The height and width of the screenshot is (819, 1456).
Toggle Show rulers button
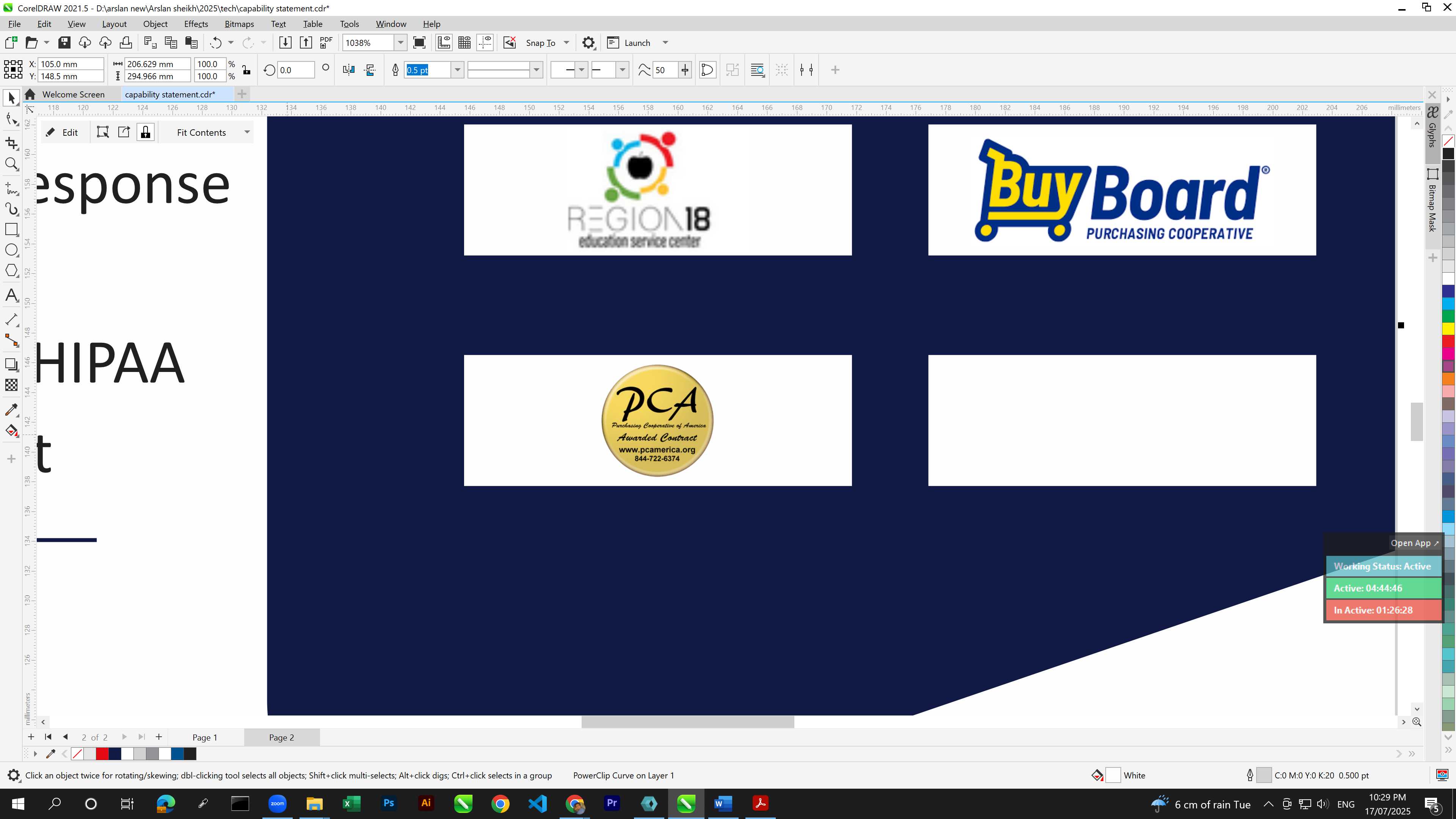click(x=444, y=42)
